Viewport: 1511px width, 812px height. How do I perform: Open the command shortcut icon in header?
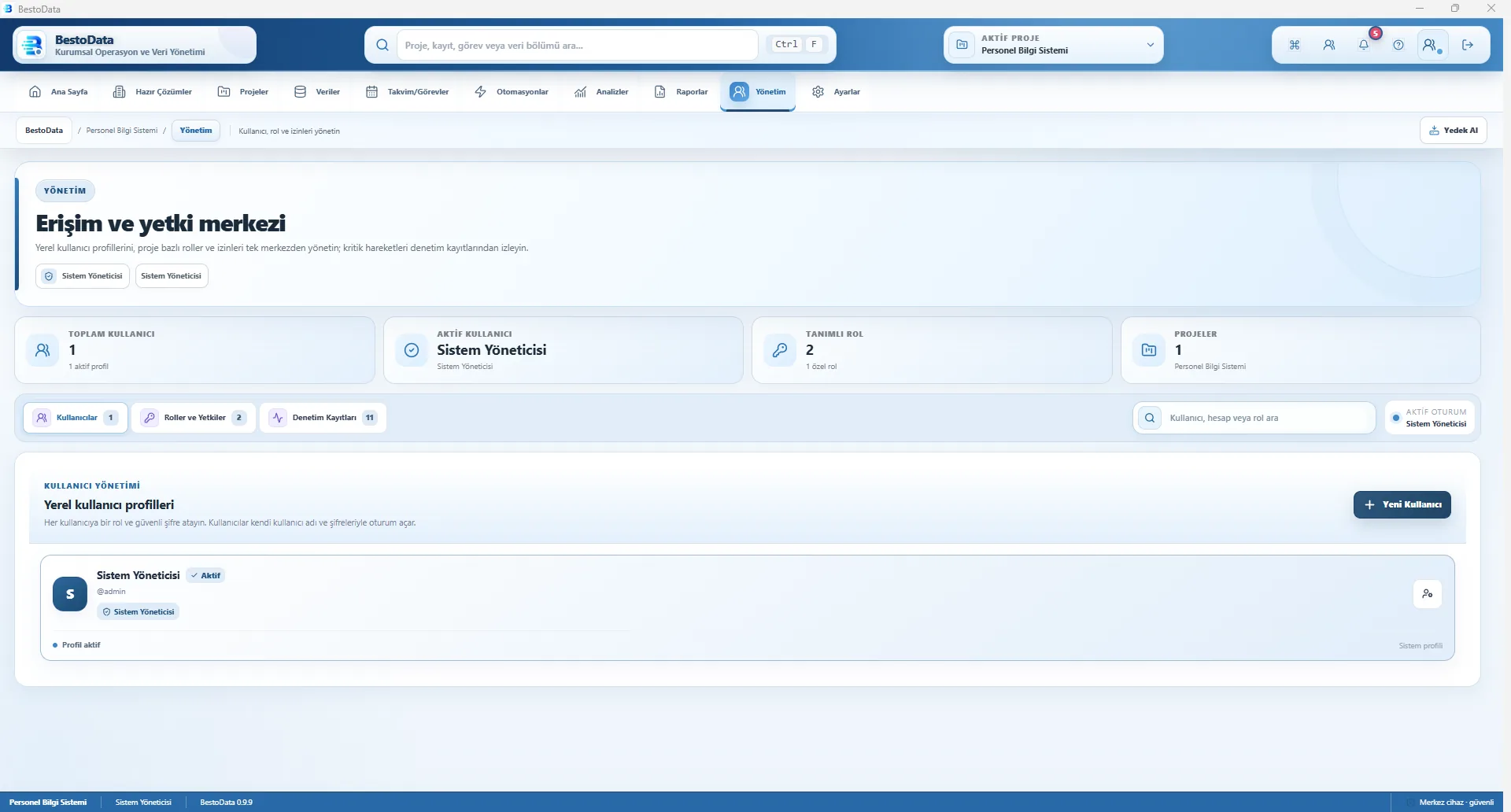pos(1295,45)
